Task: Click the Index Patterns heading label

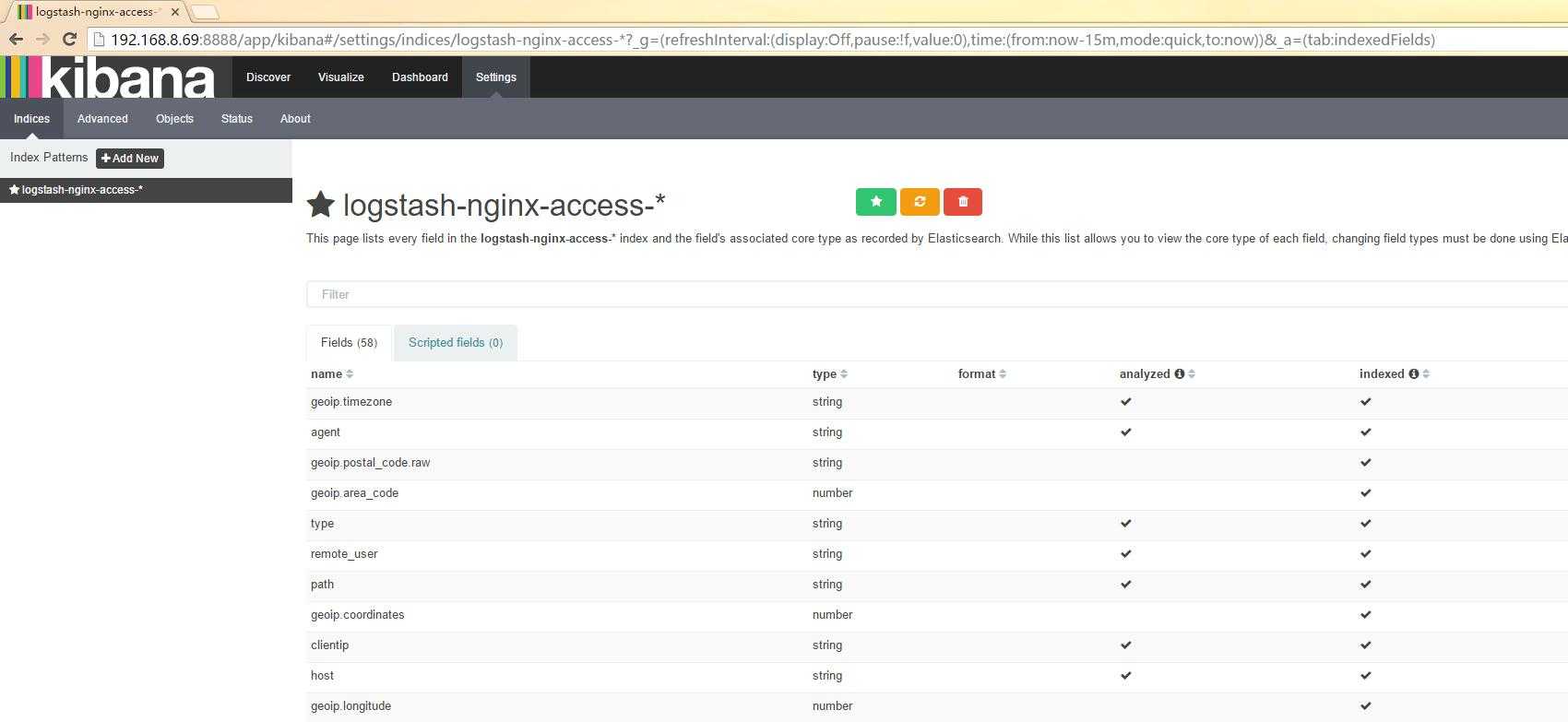Action: (49, 158)
